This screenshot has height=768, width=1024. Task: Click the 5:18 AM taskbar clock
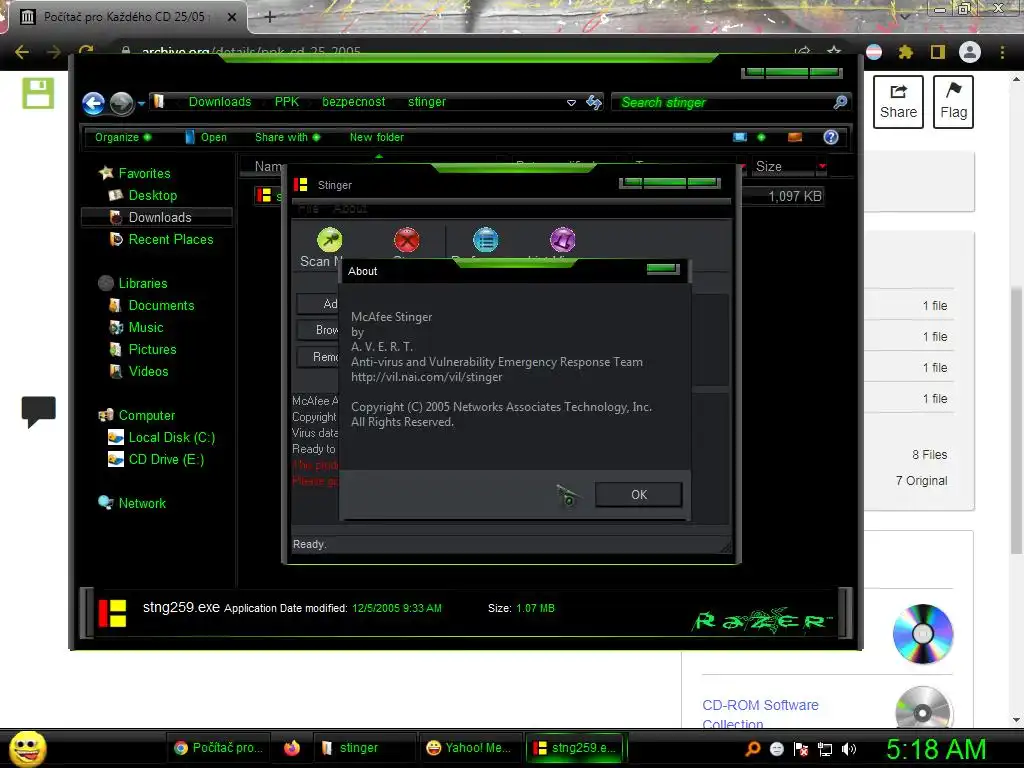point(936,749)
